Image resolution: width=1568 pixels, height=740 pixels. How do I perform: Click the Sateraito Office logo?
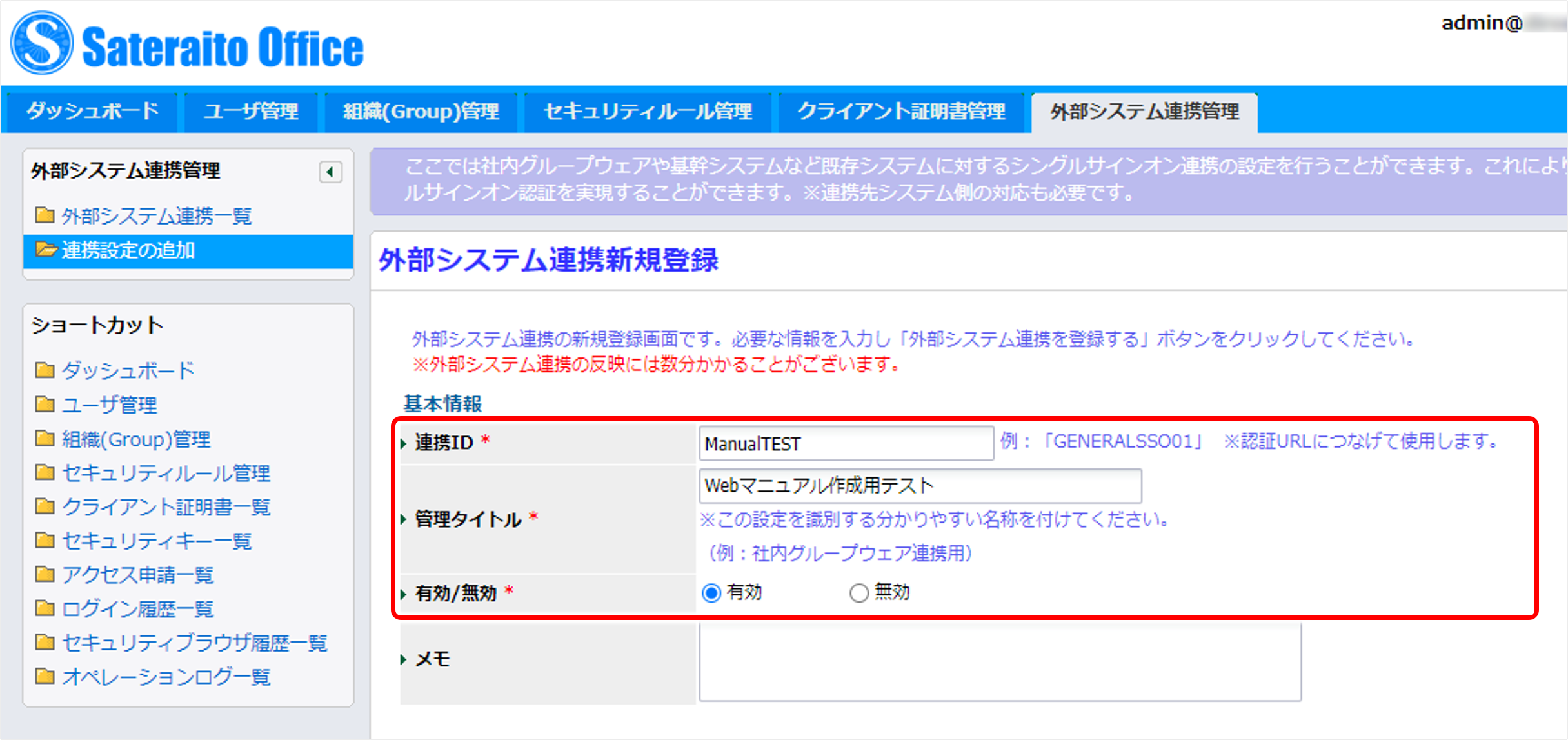(x=187, y=44)
